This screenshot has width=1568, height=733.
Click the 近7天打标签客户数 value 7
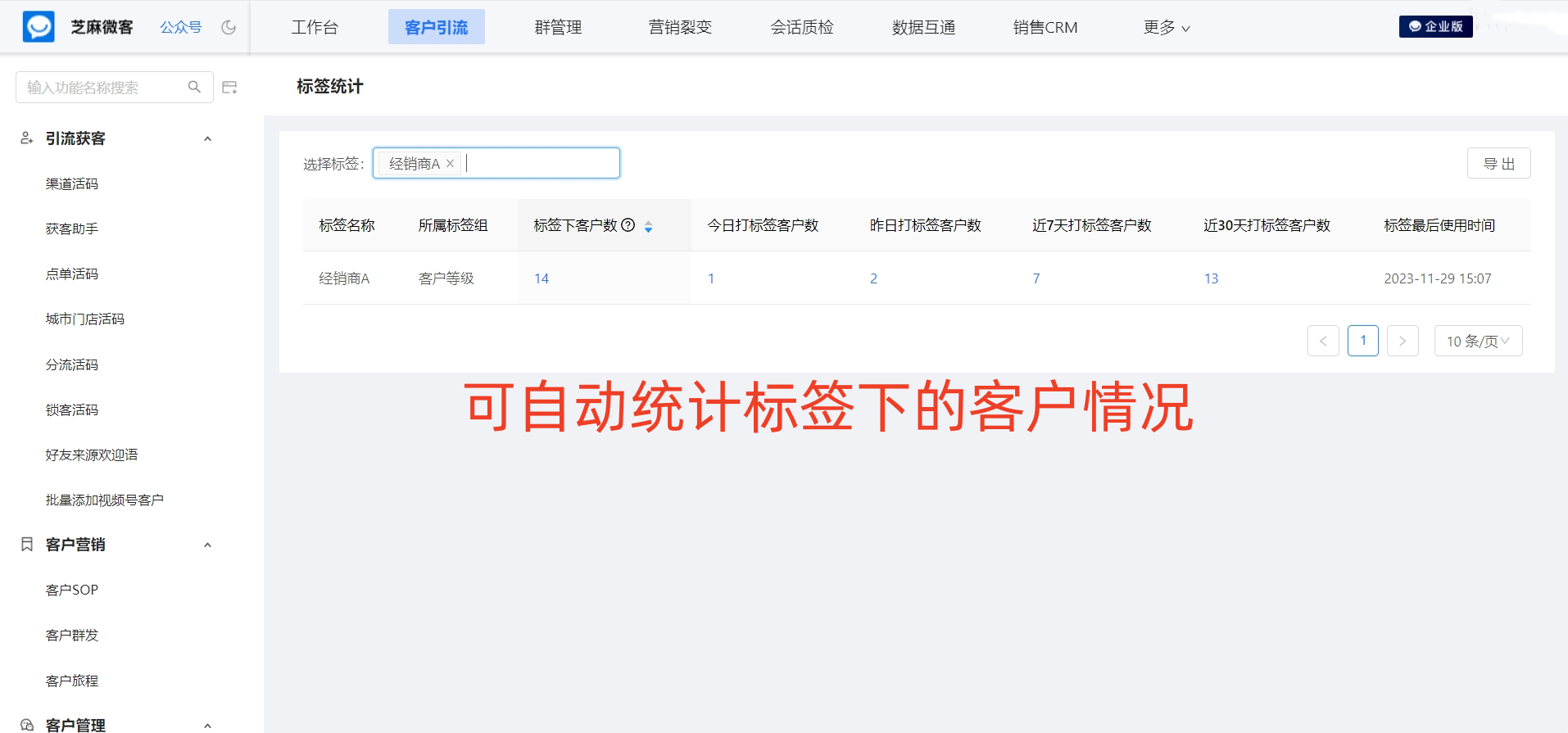(x=1036, y=278)
